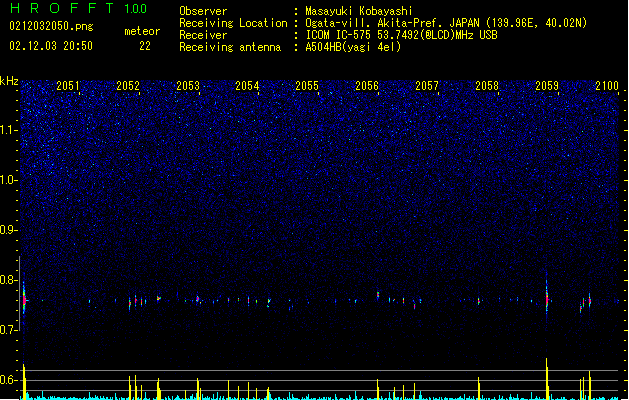Image resolution: width=629 pixels, height=400 pixels.
Task: Click the 2057 time axis marker
Action: coord(427,86)
